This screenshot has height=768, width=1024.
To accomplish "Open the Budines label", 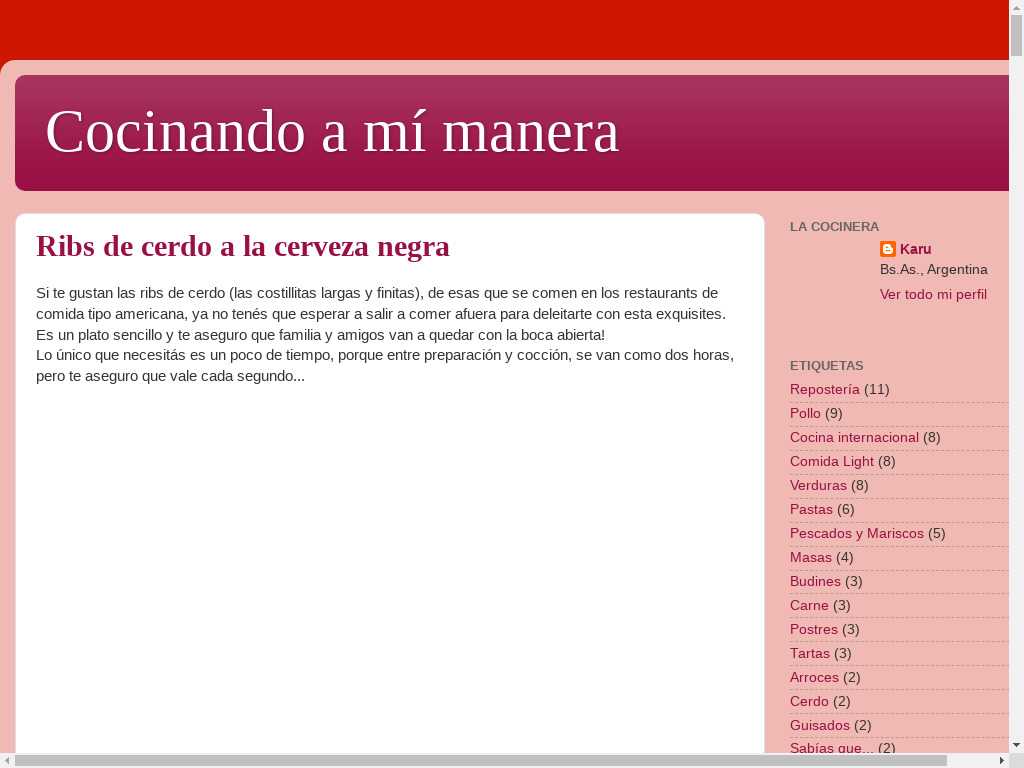I will tap(815, 581).
